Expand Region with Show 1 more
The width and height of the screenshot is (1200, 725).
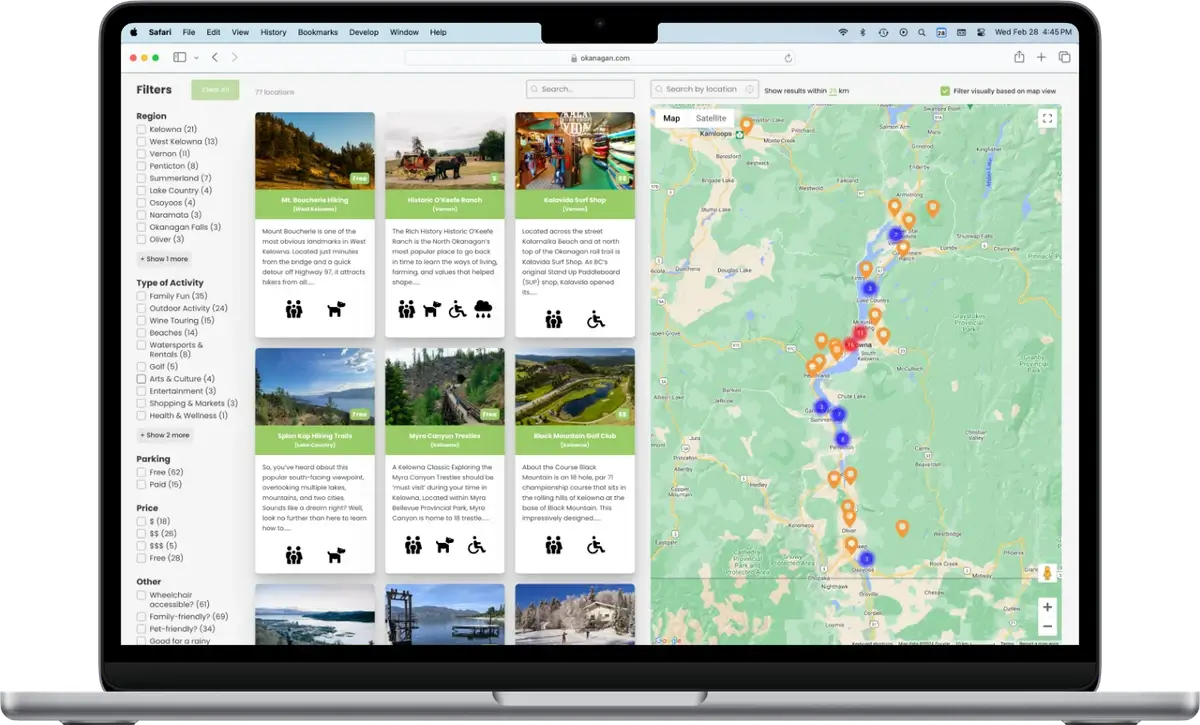coord(164,259)
